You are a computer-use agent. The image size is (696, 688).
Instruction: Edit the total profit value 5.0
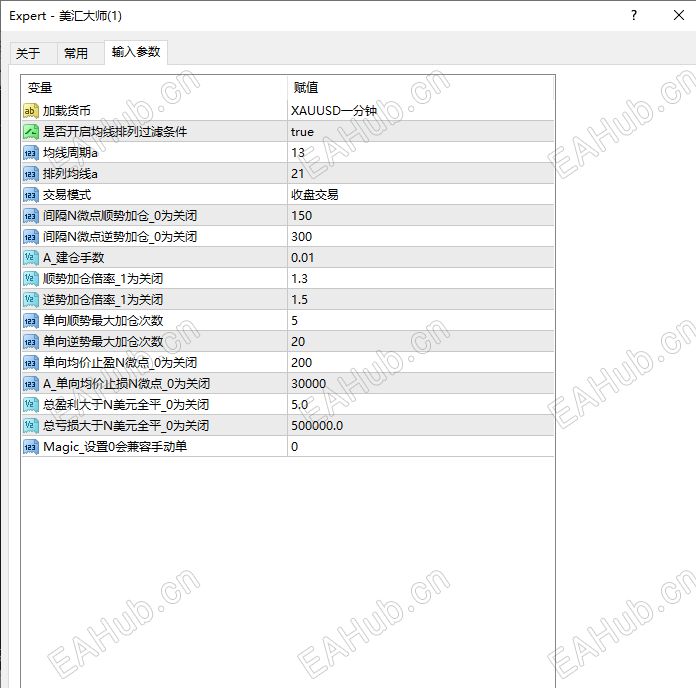click(x=421, y=404)
